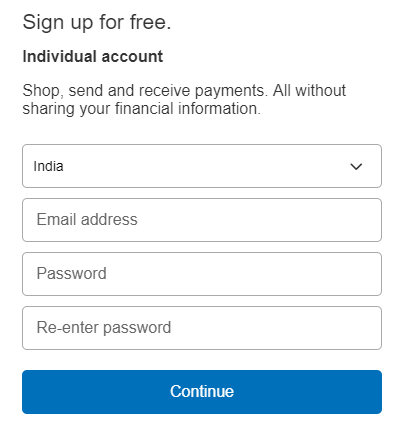Activate the Password text field

point(202,274)
